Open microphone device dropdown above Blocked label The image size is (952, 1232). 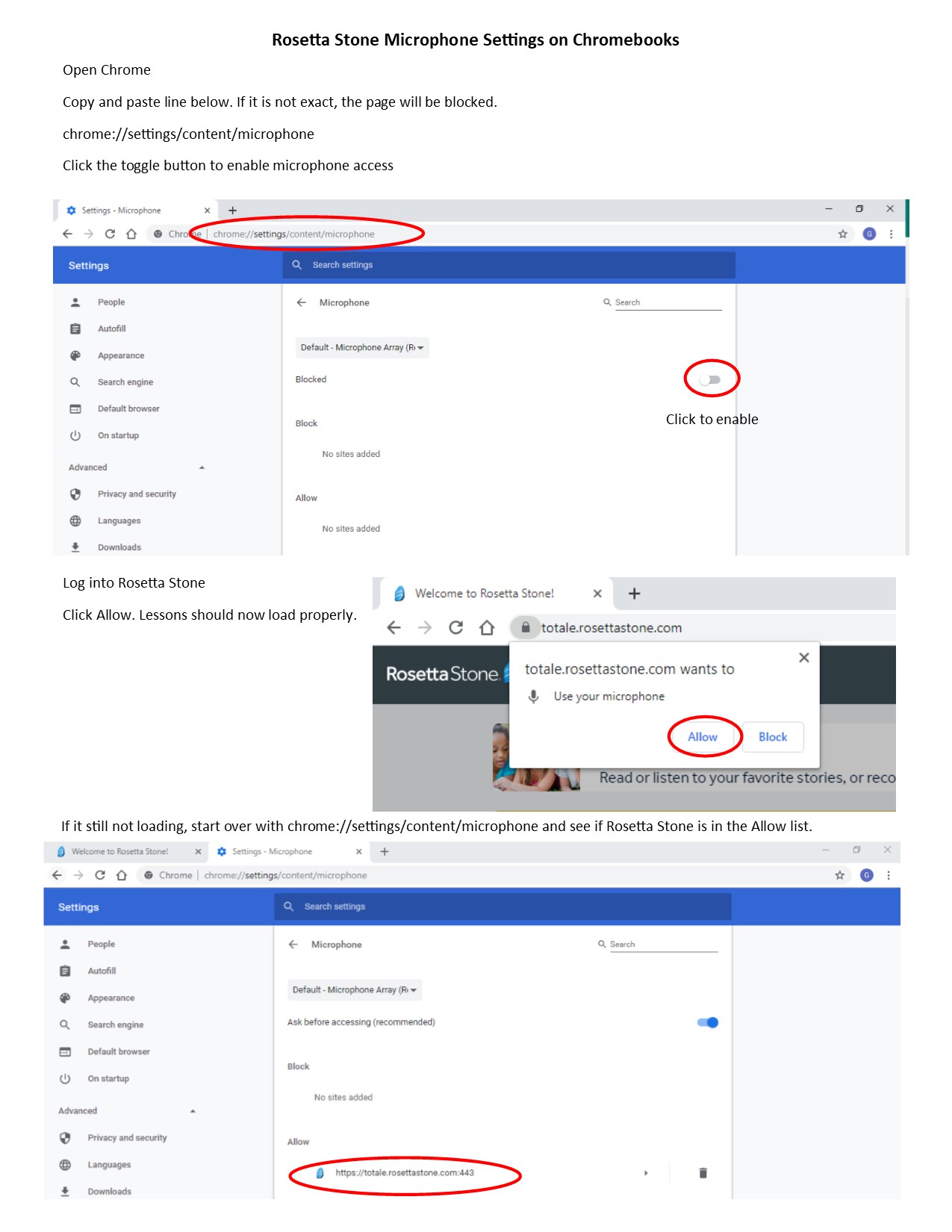click(362, 348)
